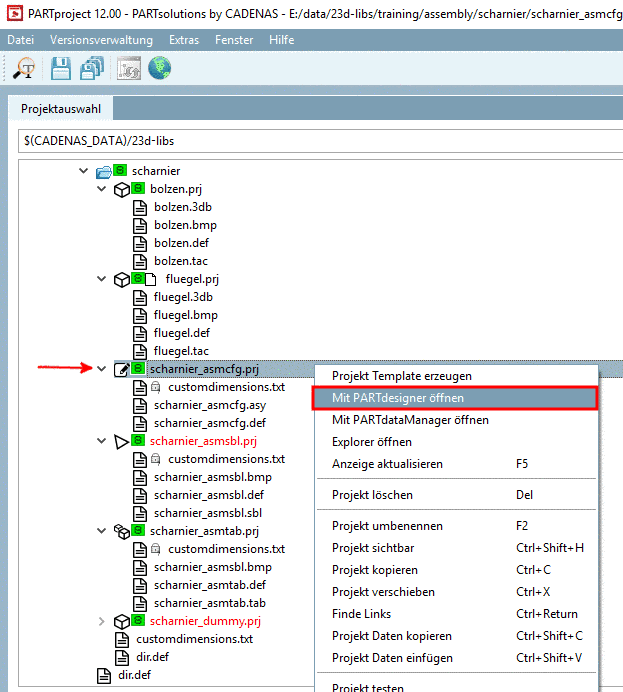This screenshot has height=692, width=623.
Task: Collapse the scharnier_asmsbl.prj node
Action: pos(101,440)
